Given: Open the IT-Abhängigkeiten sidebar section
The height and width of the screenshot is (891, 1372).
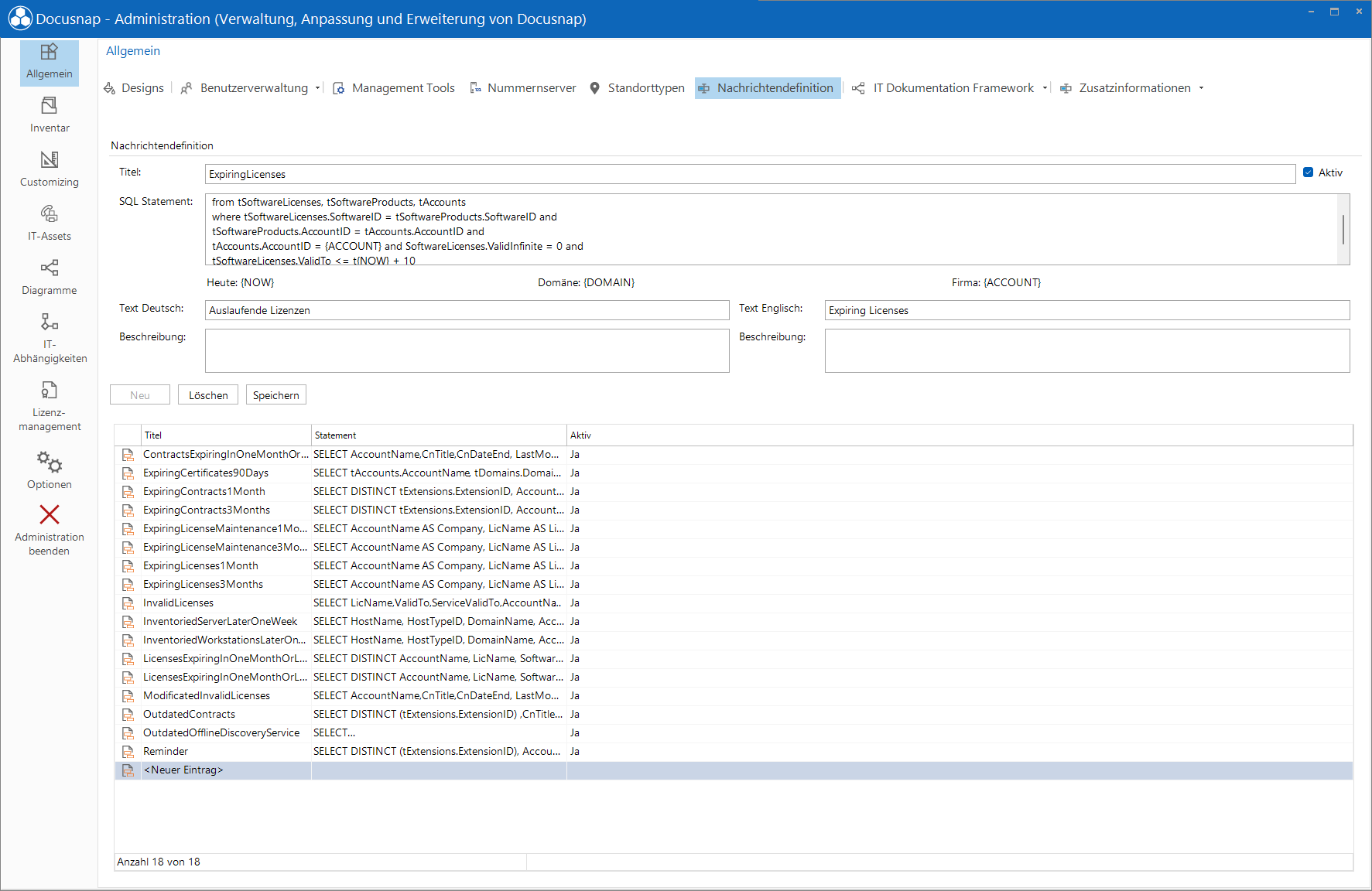Looking at the screenshot, I should pyautogui.click(x=50, y=338).
